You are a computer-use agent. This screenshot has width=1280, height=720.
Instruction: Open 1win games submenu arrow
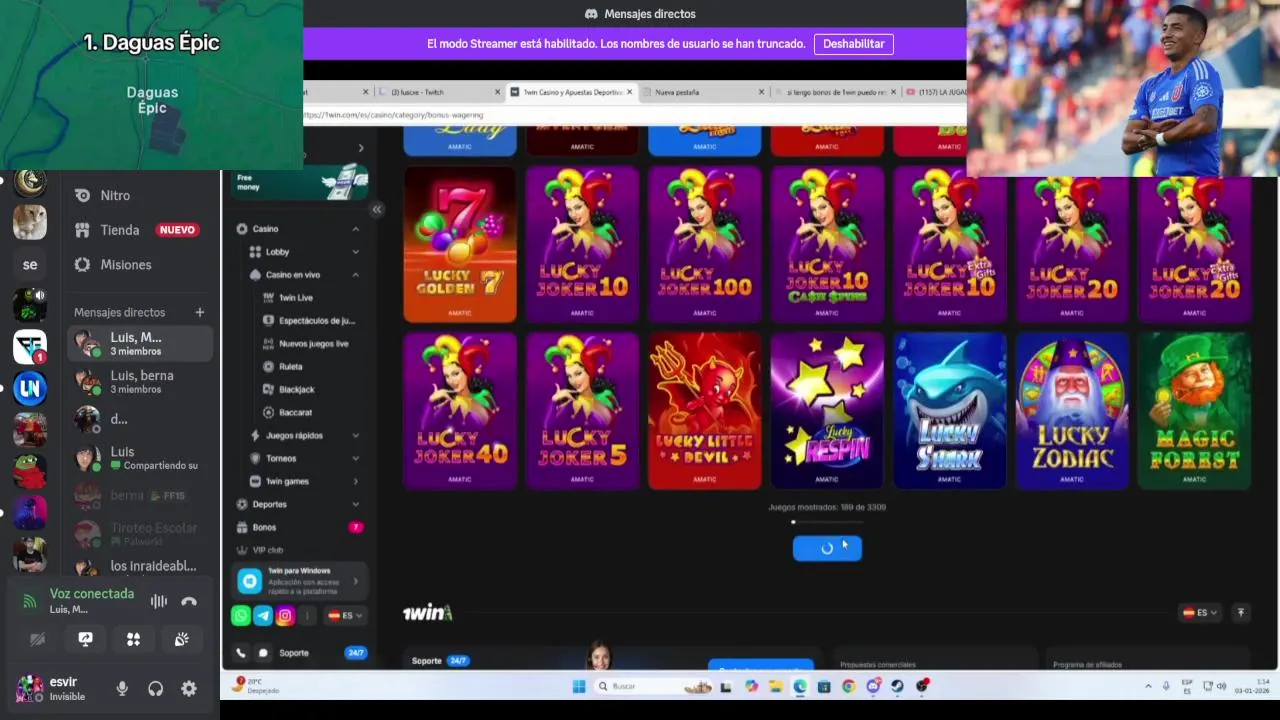355,481
